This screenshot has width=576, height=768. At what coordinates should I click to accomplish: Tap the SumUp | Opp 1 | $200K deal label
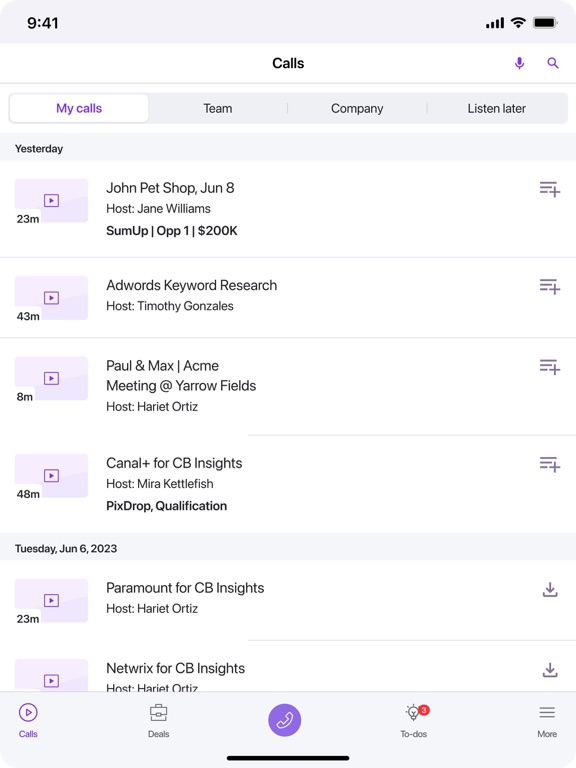click(x=171, y=231)
